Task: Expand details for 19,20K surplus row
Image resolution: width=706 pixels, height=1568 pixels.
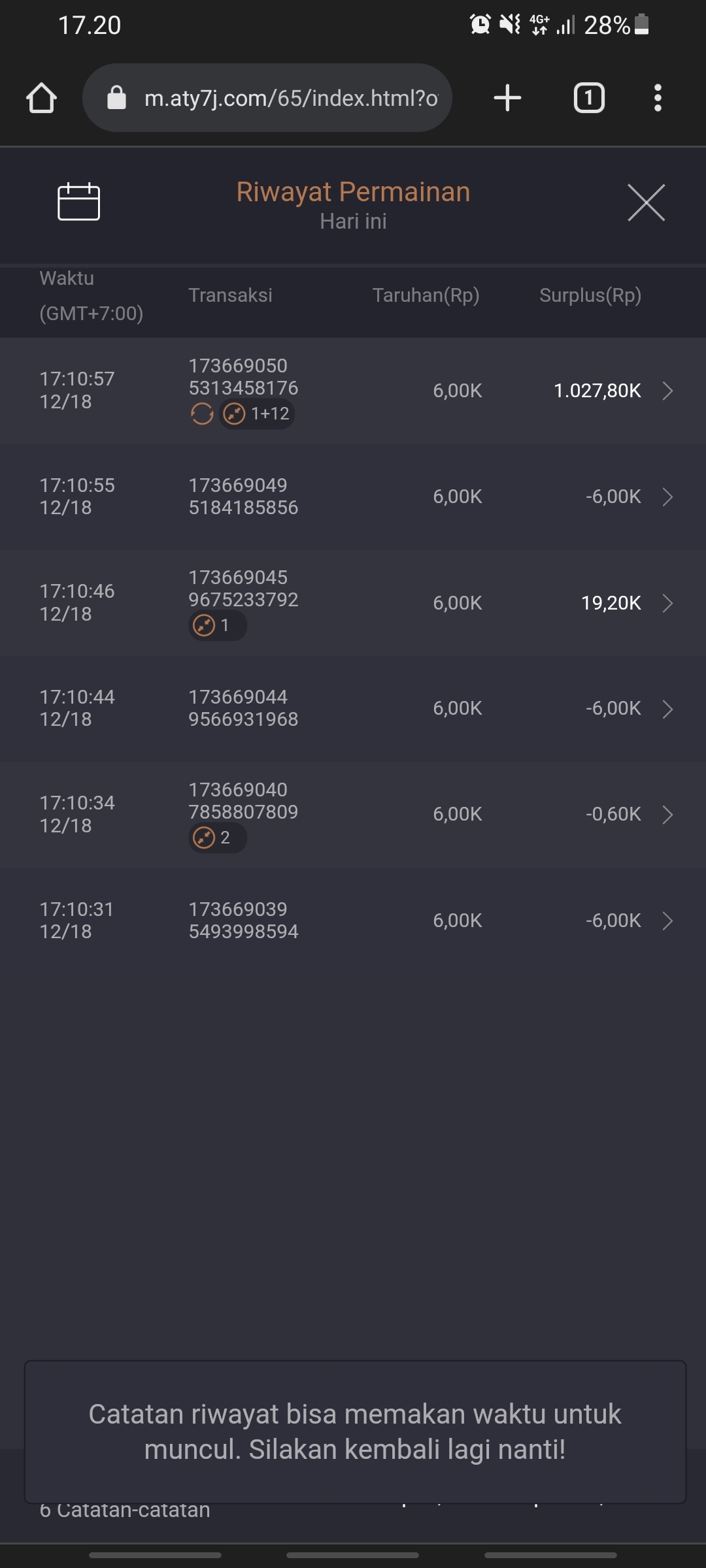Action: [667, 602]
